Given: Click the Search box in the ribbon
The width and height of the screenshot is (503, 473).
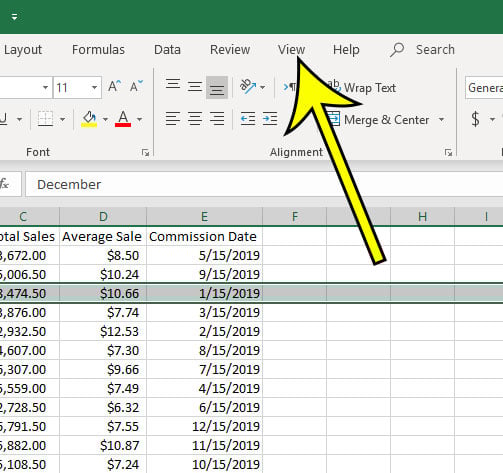Looking at the screenshot, I should [422, 50].
